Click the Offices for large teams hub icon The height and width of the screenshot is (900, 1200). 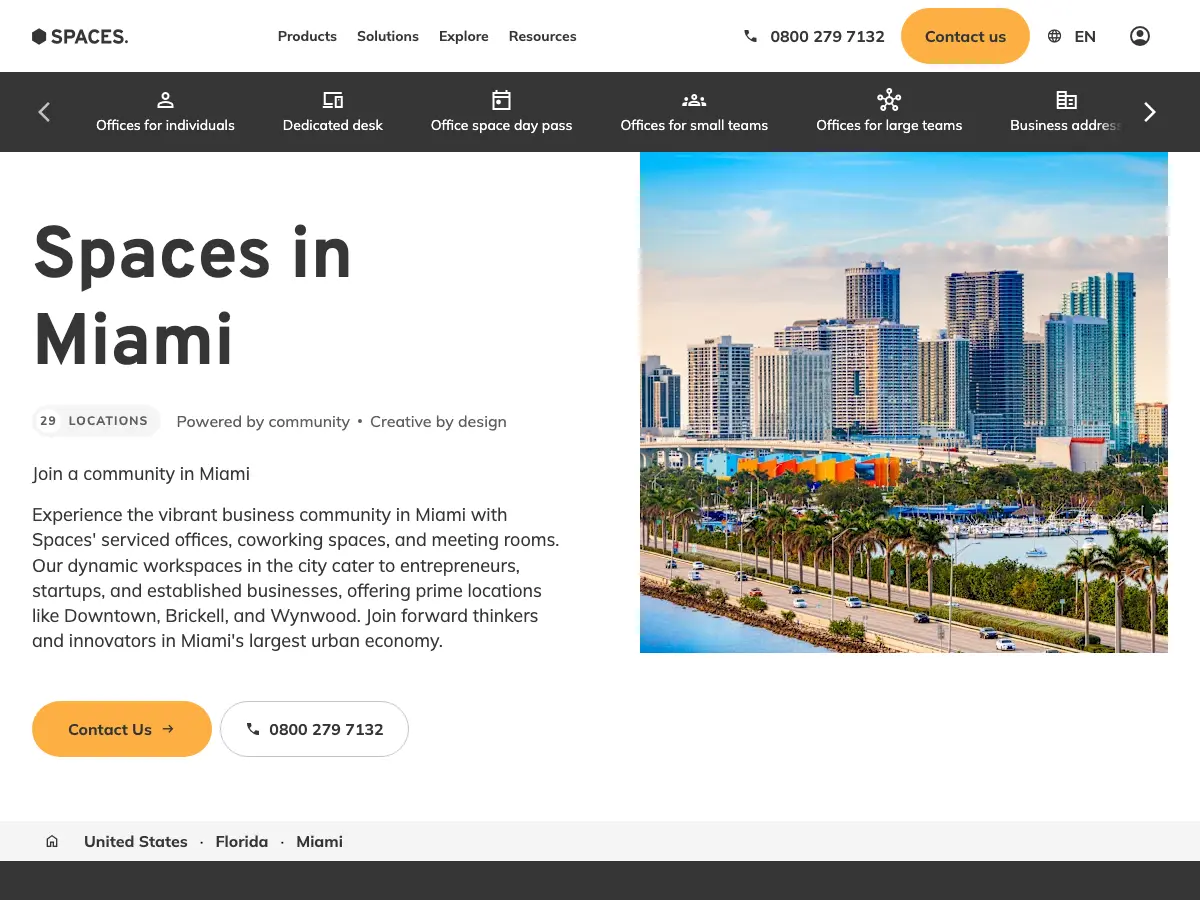coord(889,100)
